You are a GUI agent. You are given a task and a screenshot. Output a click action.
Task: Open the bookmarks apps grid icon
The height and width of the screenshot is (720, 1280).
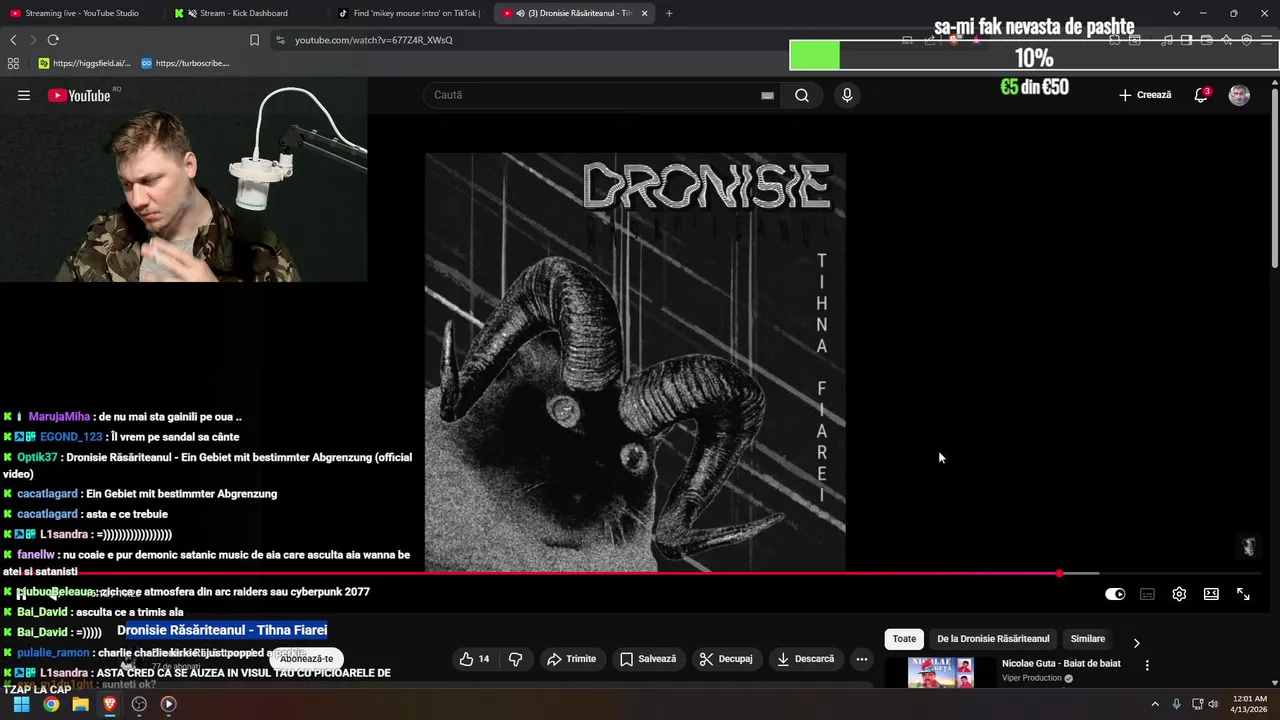pyautogui.click(x=13, y=63)
